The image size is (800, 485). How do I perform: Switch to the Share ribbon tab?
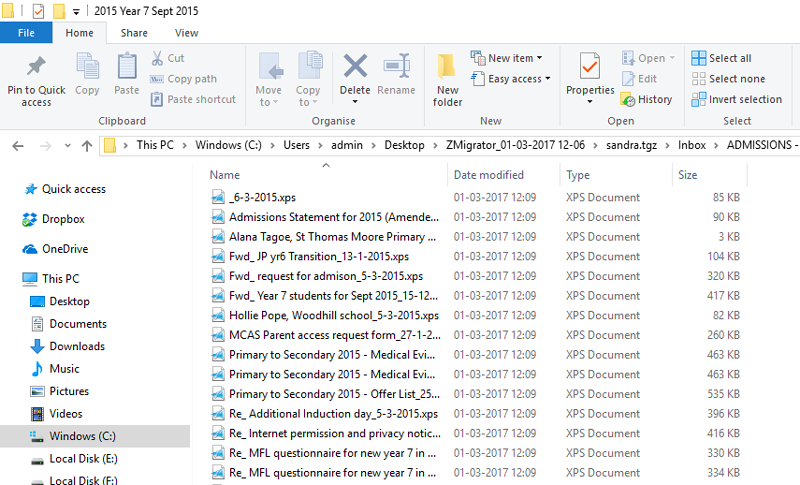click(134, 33)
